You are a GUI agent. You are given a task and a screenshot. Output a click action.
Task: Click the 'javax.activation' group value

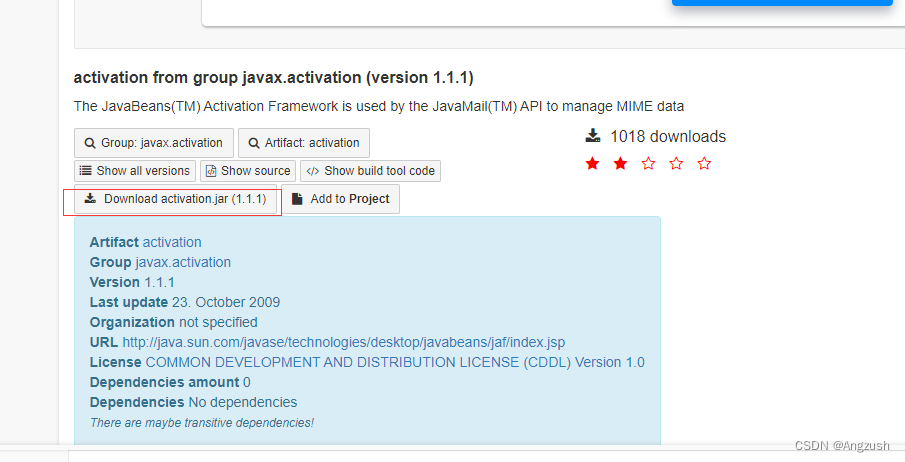(x=183, y=262)
